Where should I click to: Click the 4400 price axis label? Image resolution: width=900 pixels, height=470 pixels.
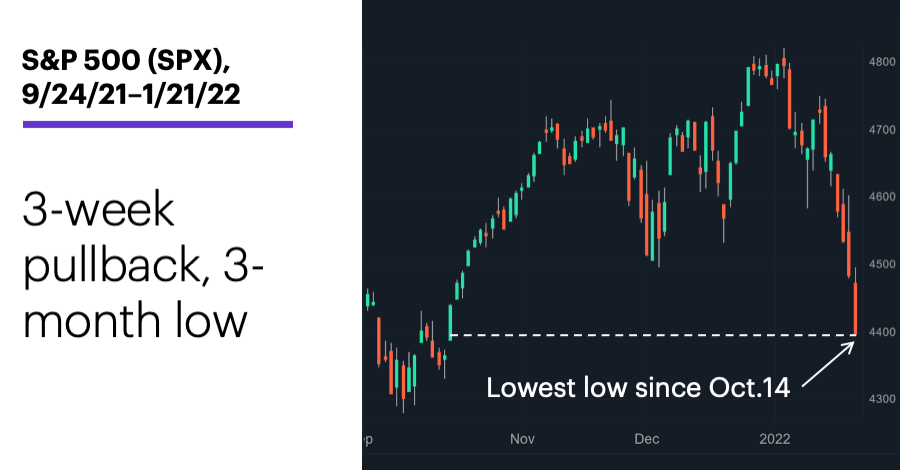click(882, 332)
